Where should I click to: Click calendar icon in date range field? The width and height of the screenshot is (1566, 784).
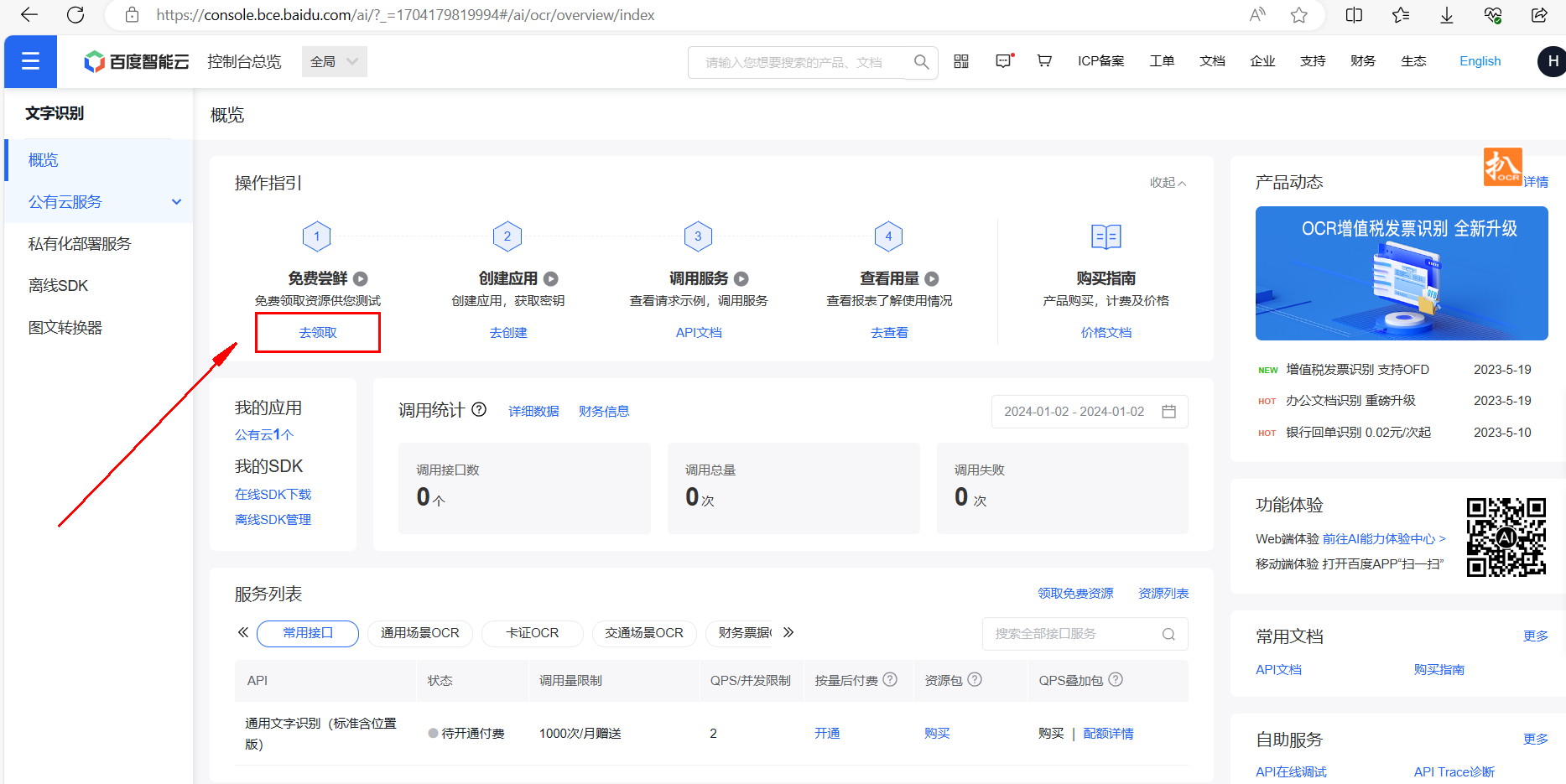coord(1169,412)
